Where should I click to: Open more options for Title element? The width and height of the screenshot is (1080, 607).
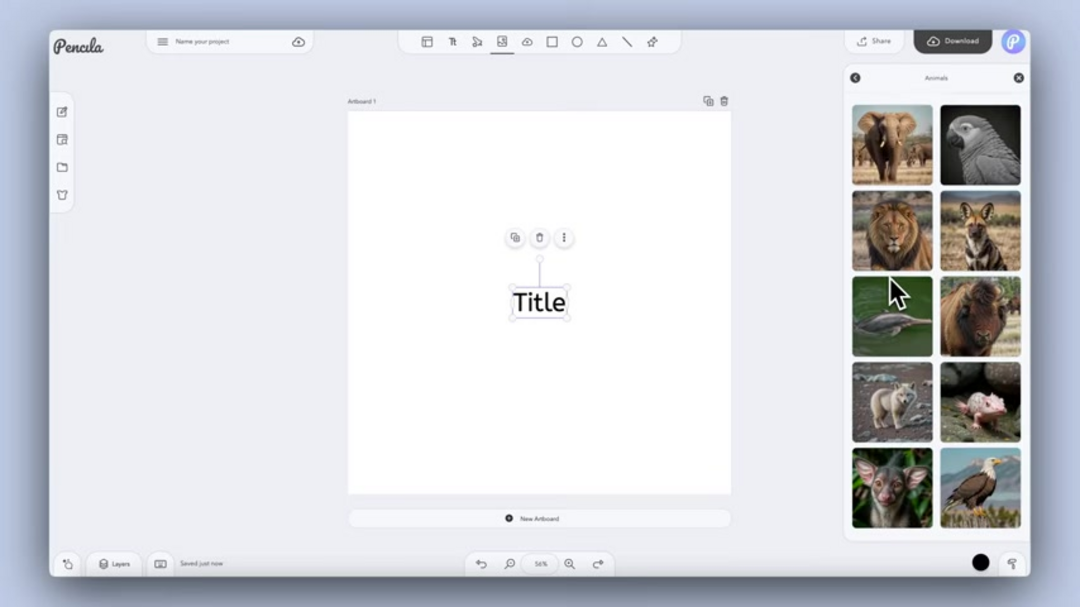(x=564, y=238)
